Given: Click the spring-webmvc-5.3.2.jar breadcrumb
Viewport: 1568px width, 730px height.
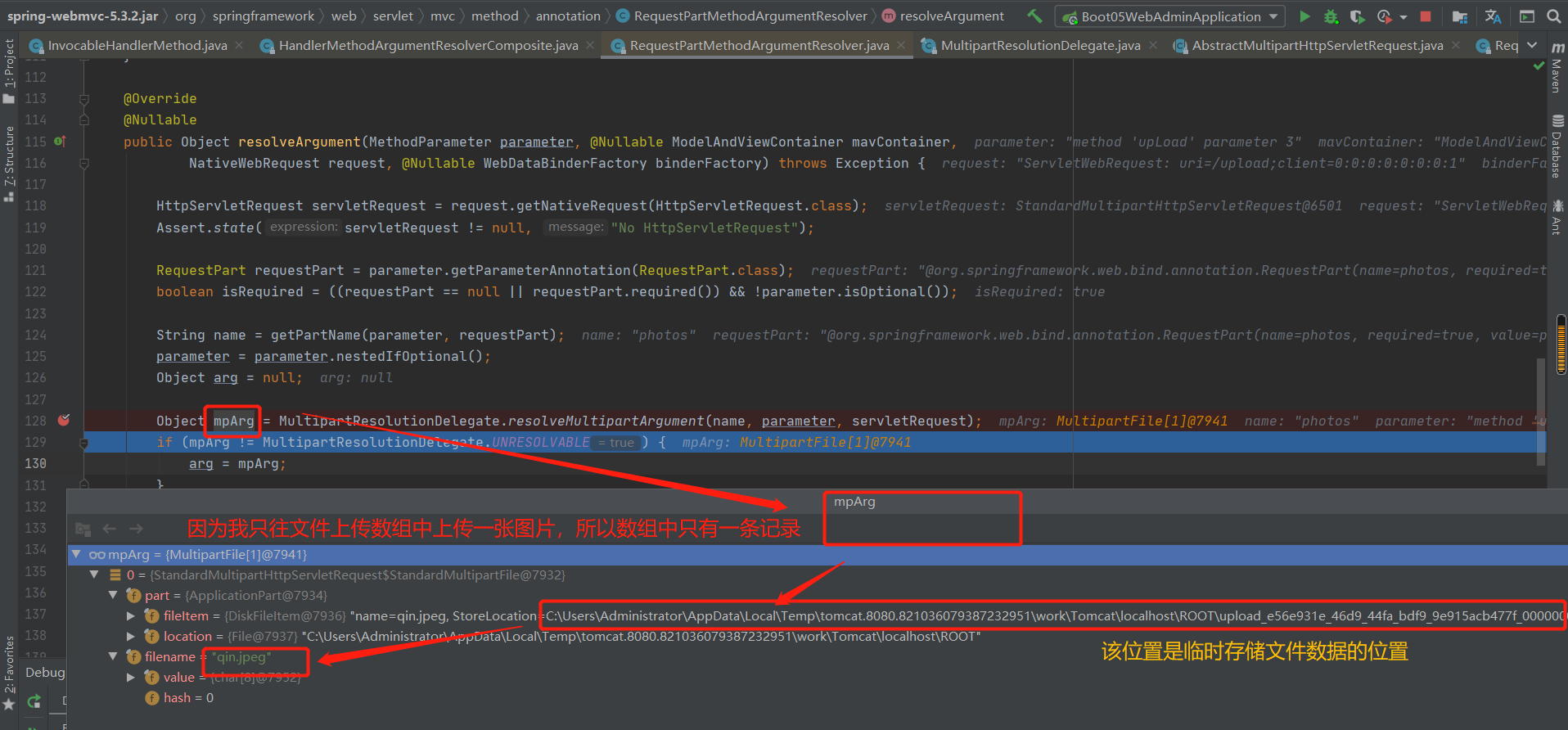Looking at the screenshot, I should pyautogui.click(x=83, y=16).
